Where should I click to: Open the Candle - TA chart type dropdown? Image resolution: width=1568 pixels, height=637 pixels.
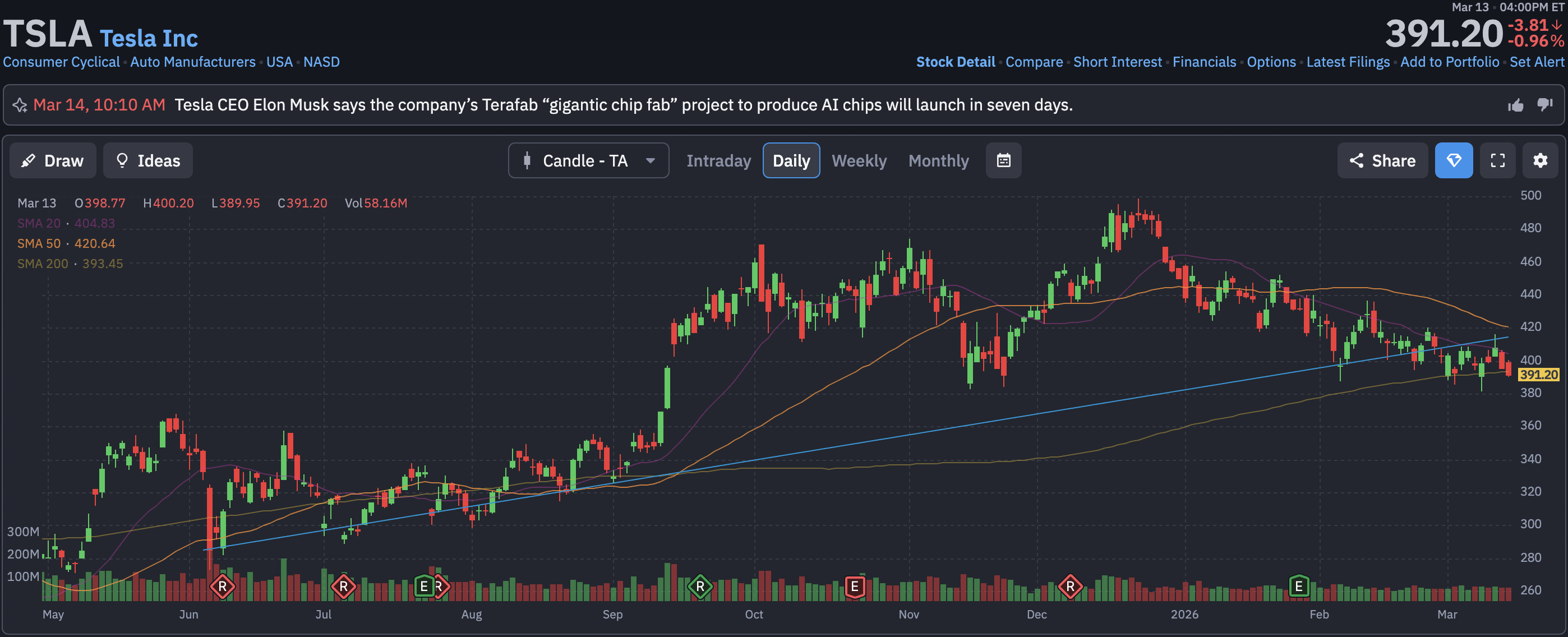tap(588, 160)
